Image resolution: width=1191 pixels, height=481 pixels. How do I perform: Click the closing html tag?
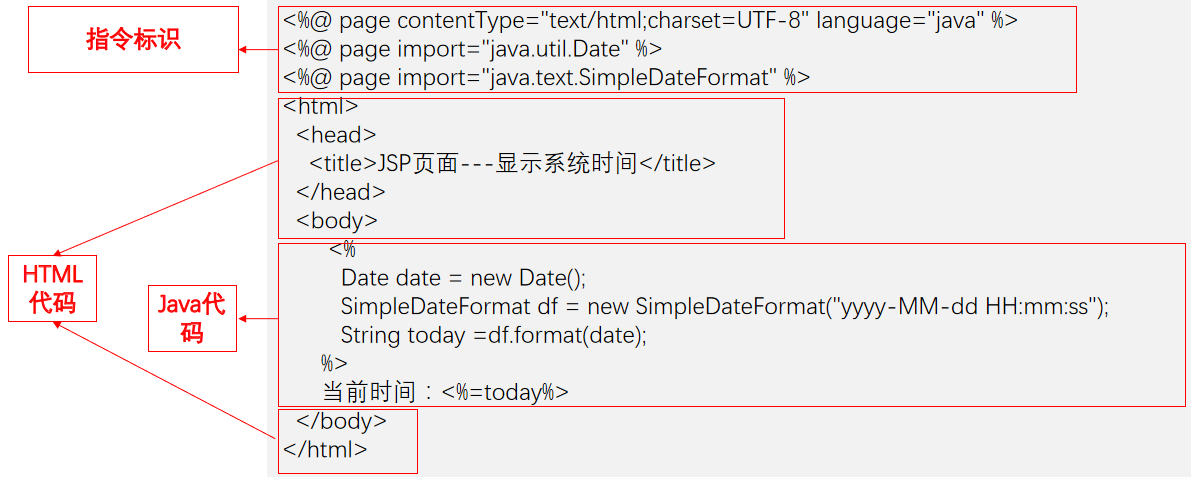click(x=325, y=450)
